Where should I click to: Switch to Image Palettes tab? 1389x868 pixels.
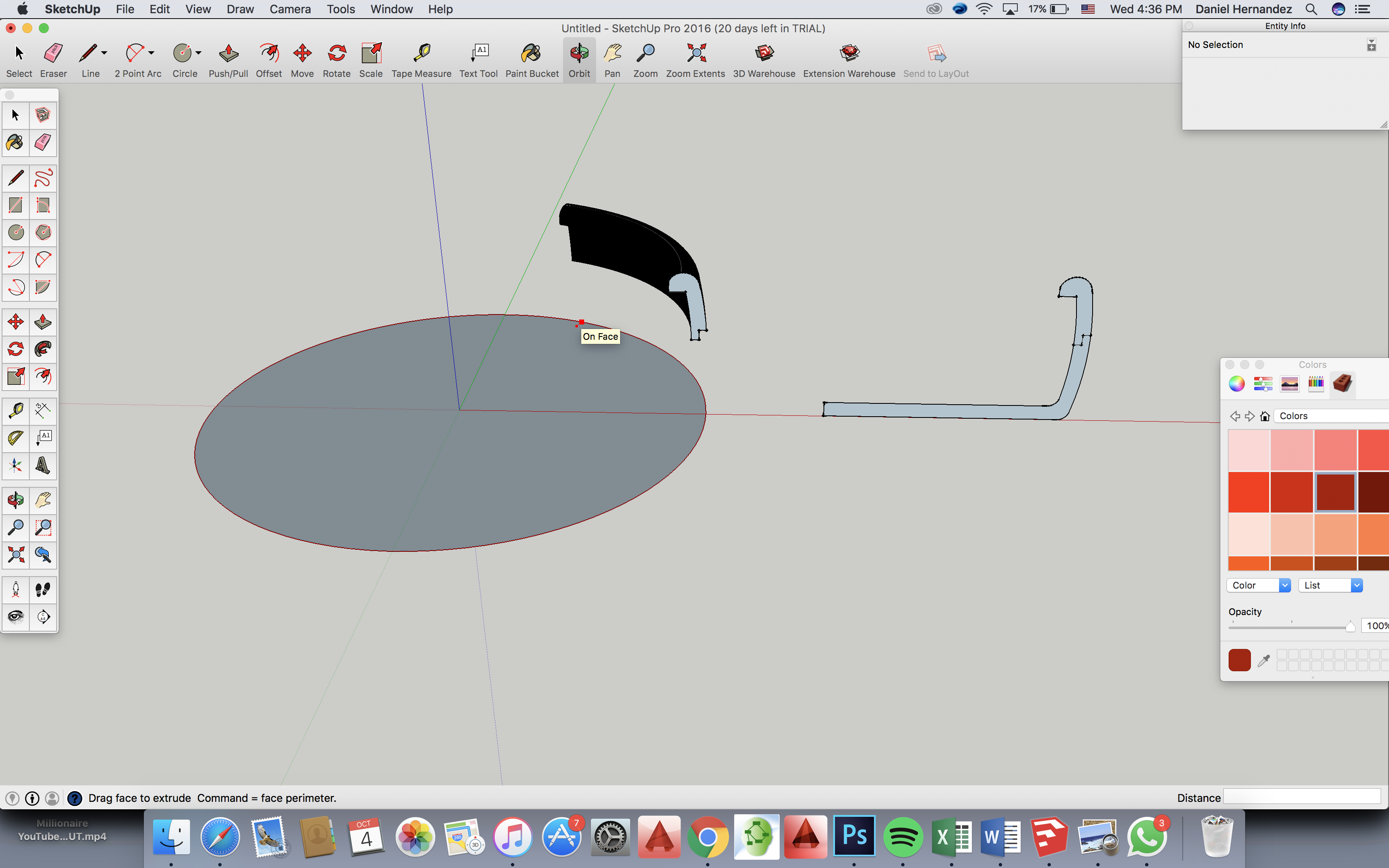pos(1289,383)
